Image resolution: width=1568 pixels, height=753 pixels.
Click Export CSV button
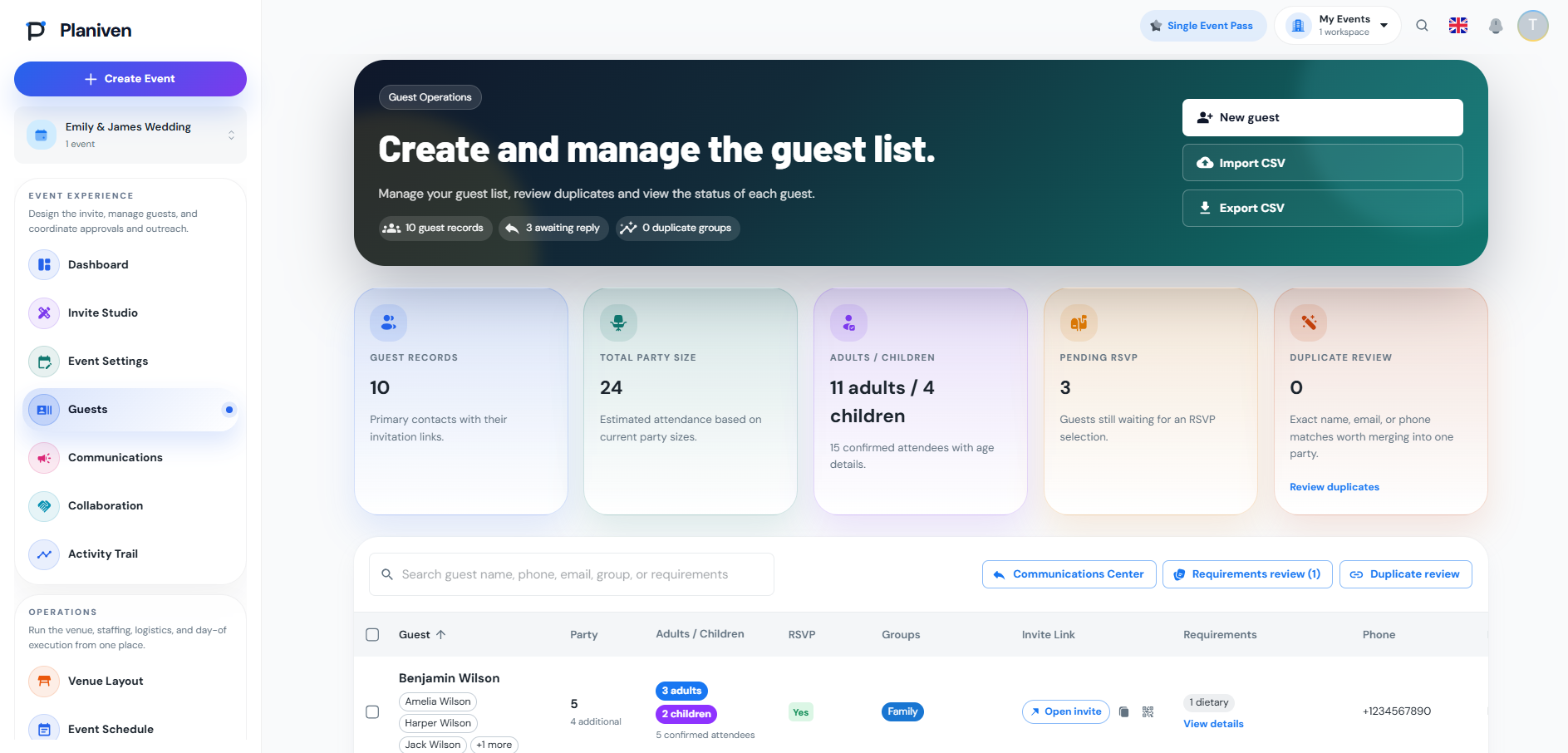[1322, 208]
